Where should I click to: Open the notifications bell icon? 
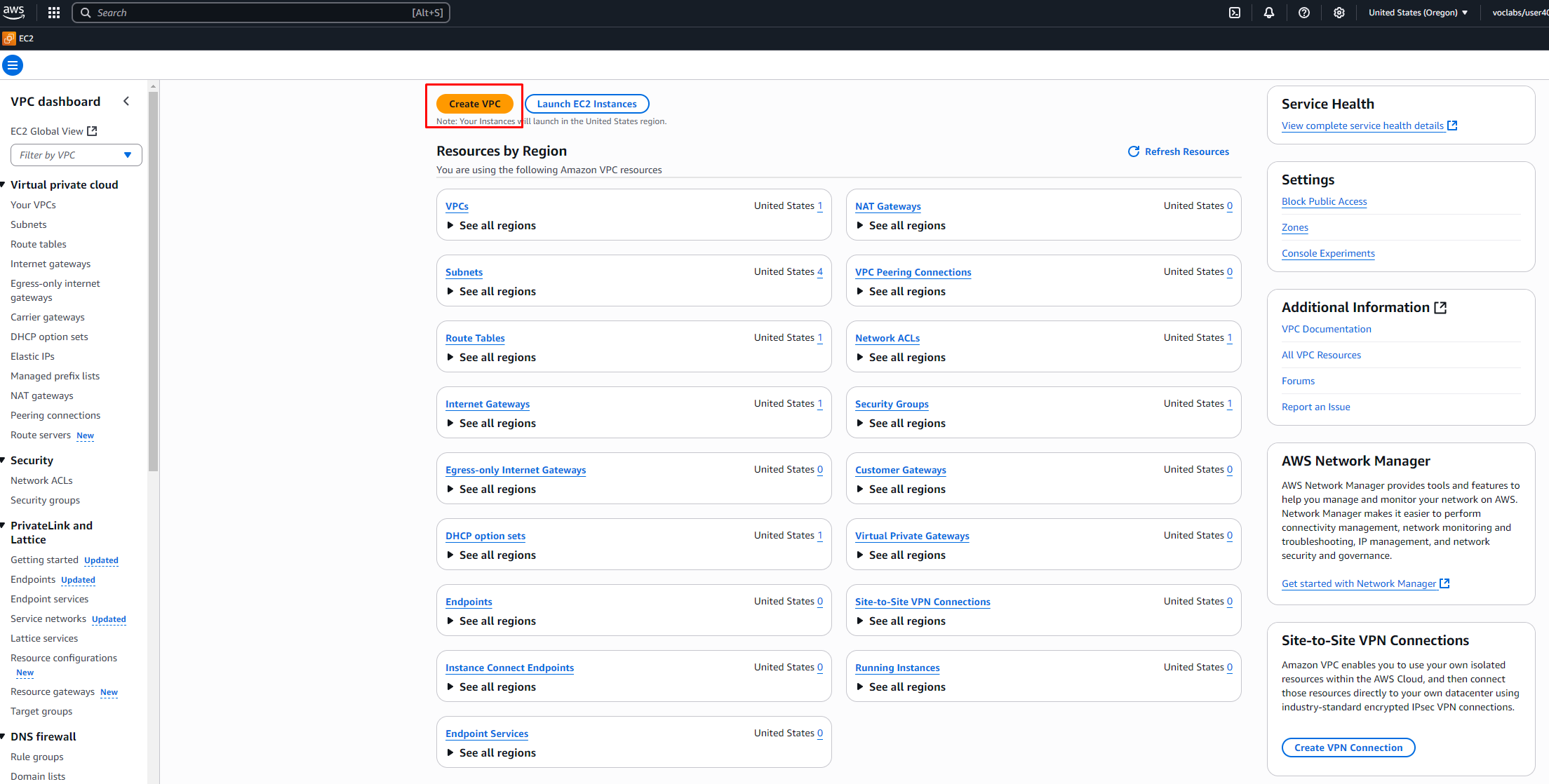[1269, 13]
